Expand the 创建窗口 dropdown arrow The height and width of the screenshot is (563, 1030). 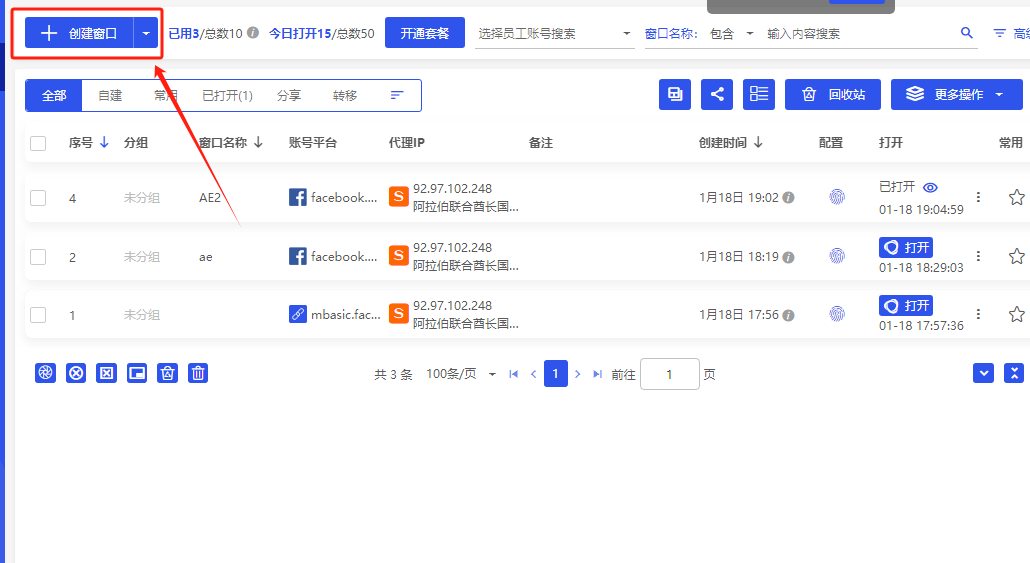coord(146,33)
